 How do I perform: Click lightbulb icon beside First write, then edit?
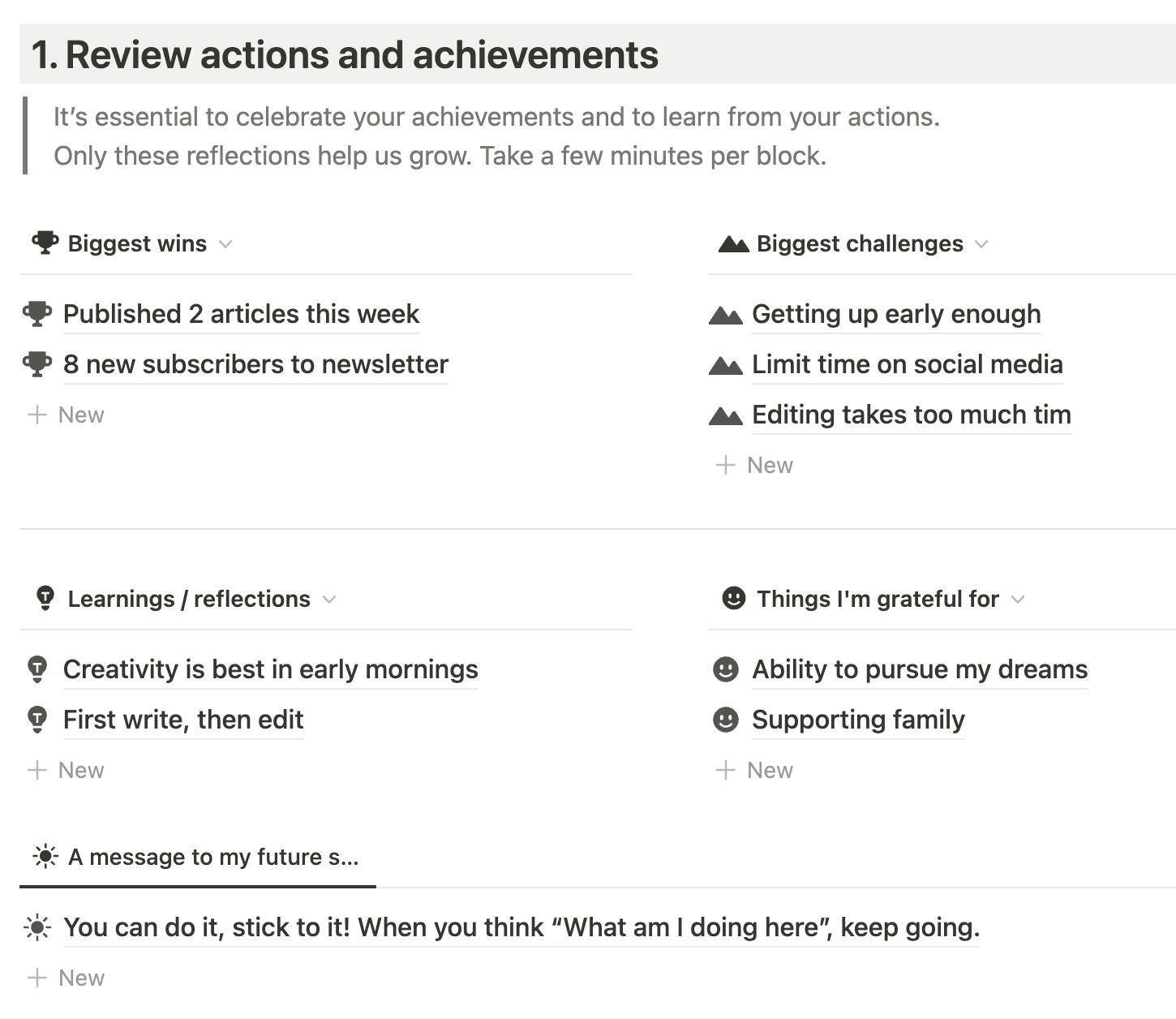click(x=37, y=720)
